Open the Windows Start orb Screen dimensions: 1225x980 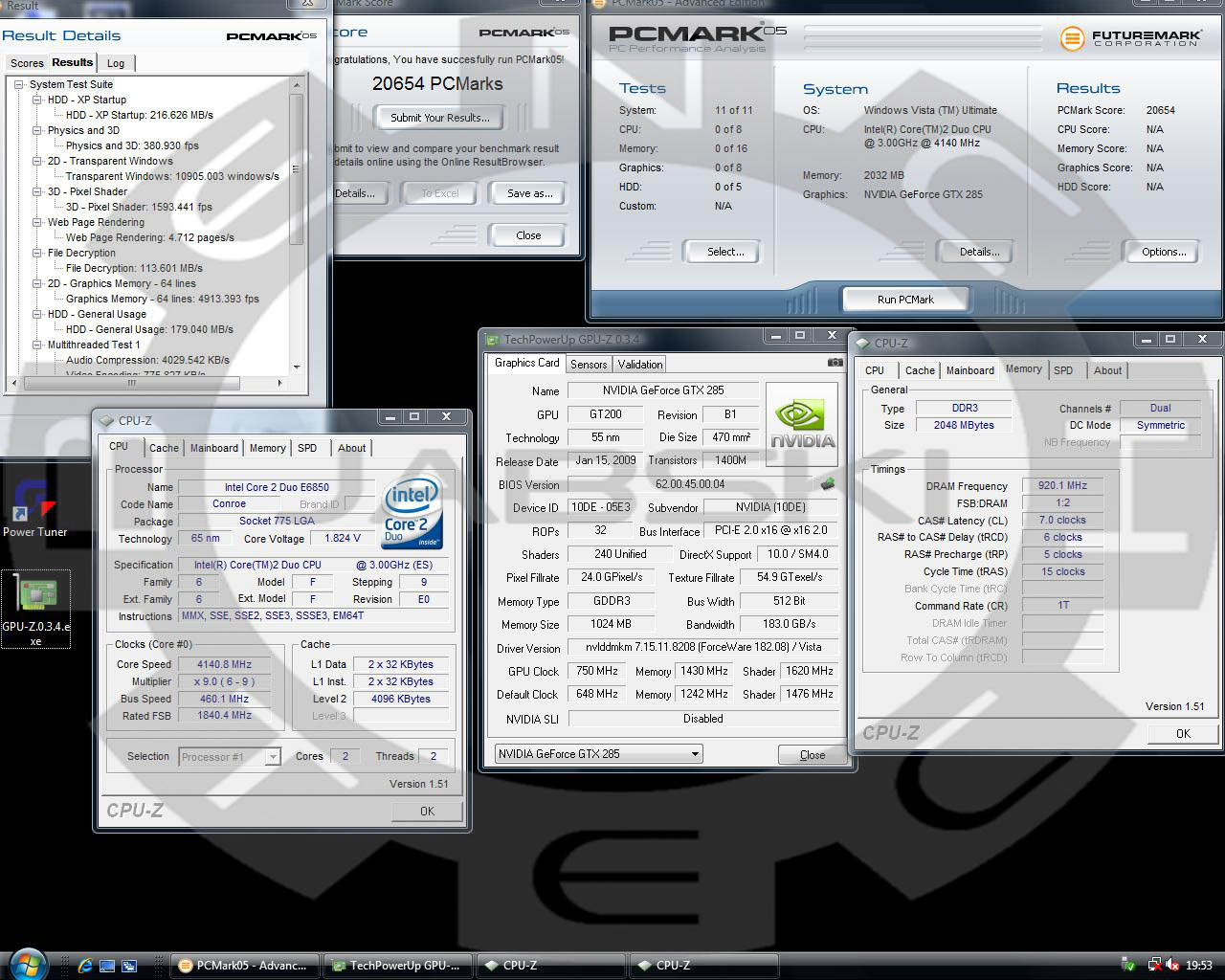click(26, 963)
